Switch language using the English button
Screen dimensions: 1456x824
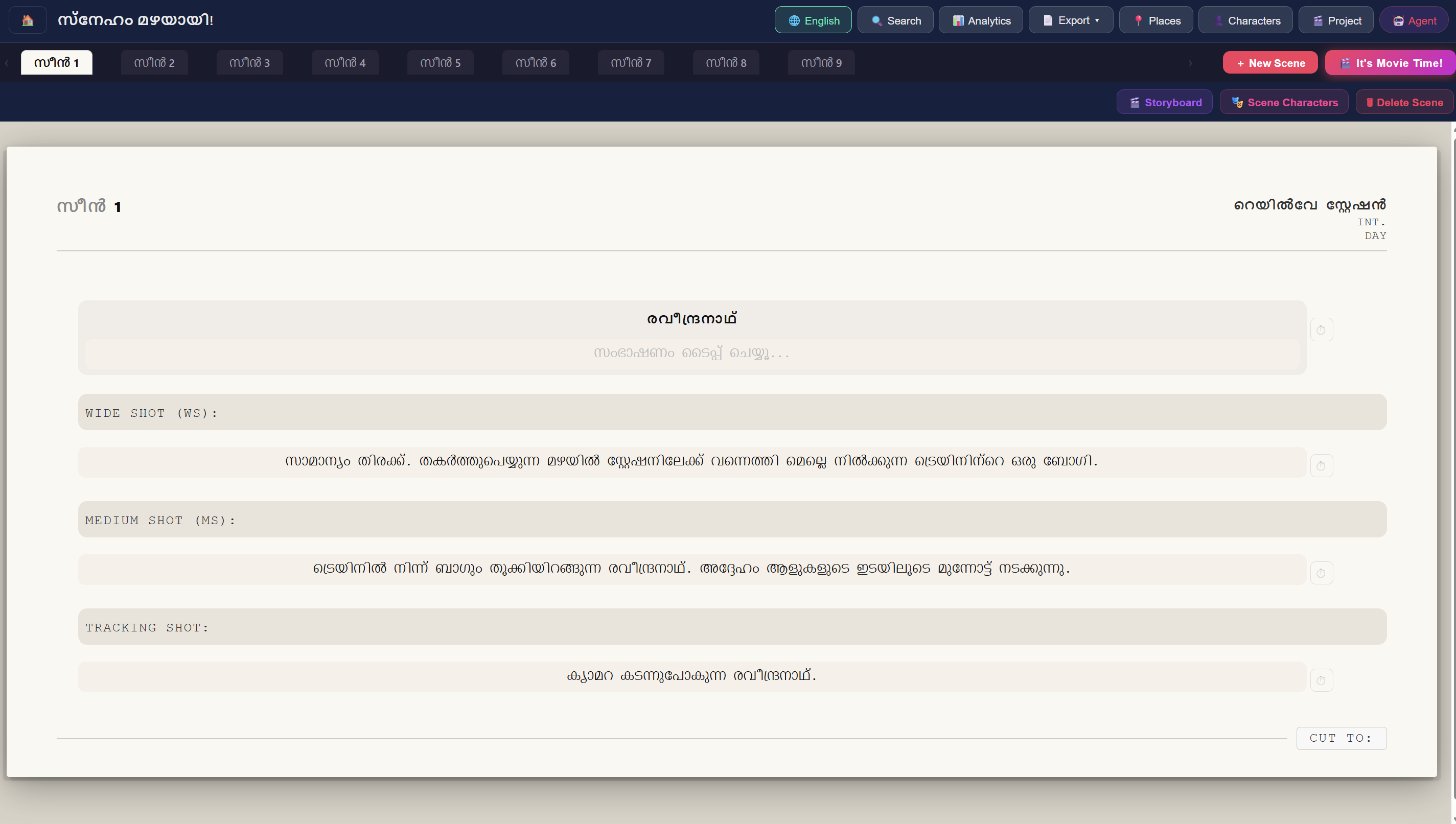coord(813,20)
